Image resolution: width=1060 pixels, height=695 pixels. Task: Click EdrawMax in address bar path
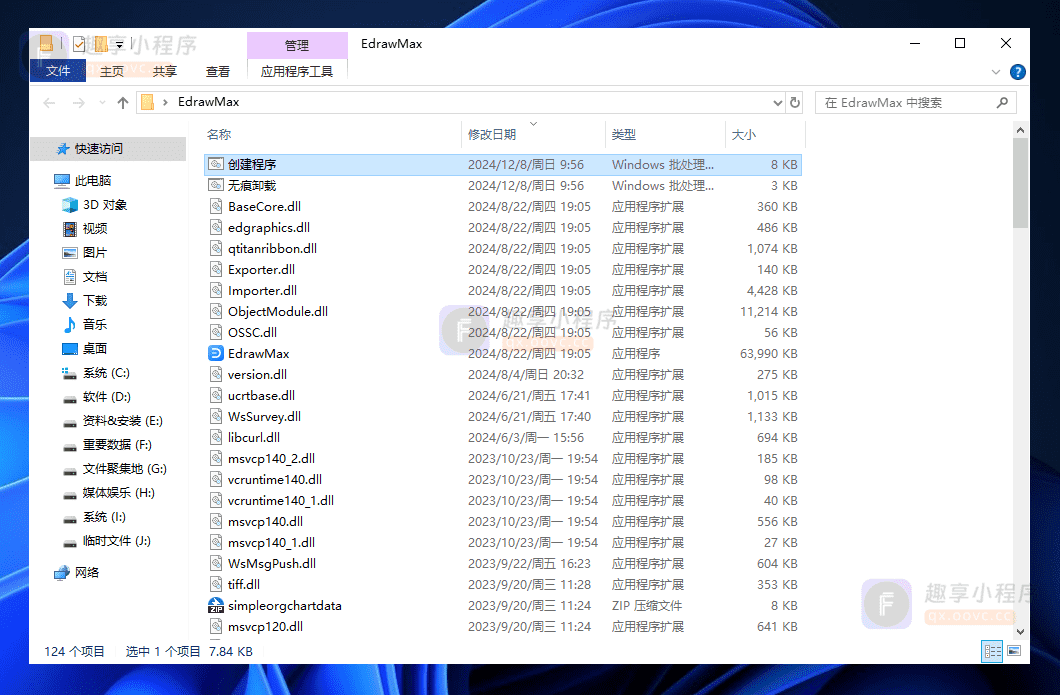point(208,102)
